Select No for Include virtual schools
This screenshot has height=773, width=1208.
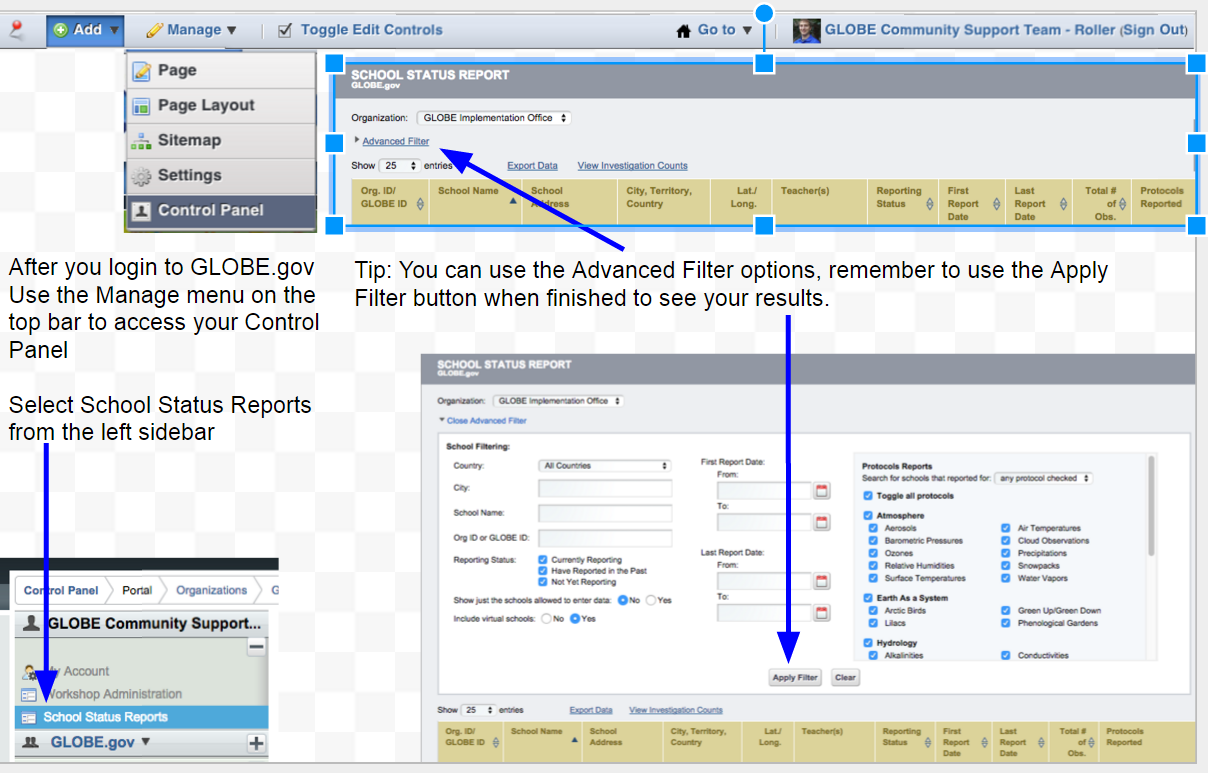[x=546, y=619]
